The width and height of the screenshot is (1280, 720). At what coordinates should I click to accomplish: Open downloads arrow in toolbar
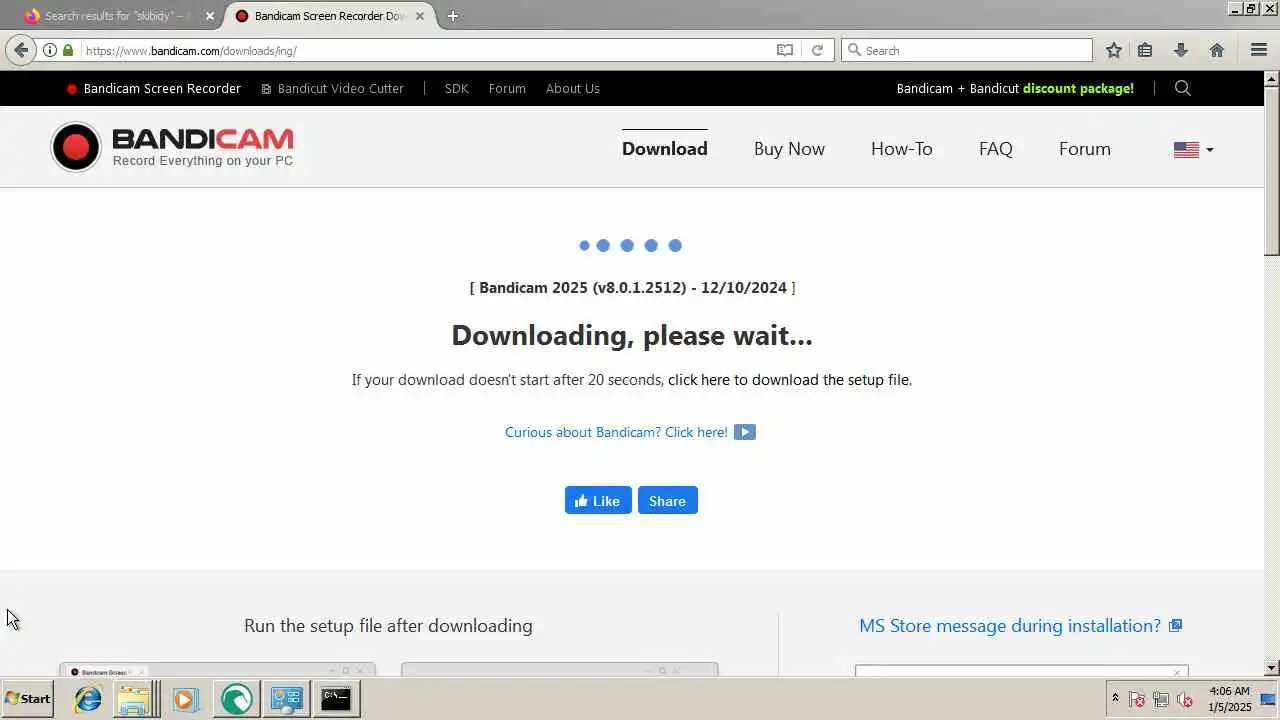(x=1180, y=50)
